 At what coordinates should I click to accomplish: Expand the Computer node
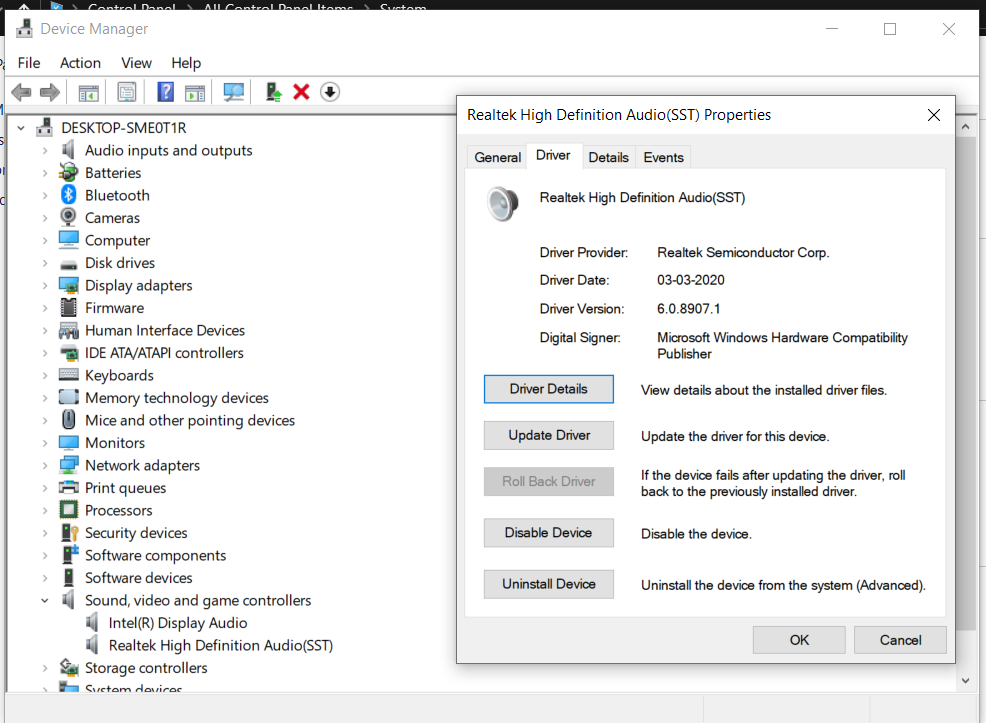point(45,240)
